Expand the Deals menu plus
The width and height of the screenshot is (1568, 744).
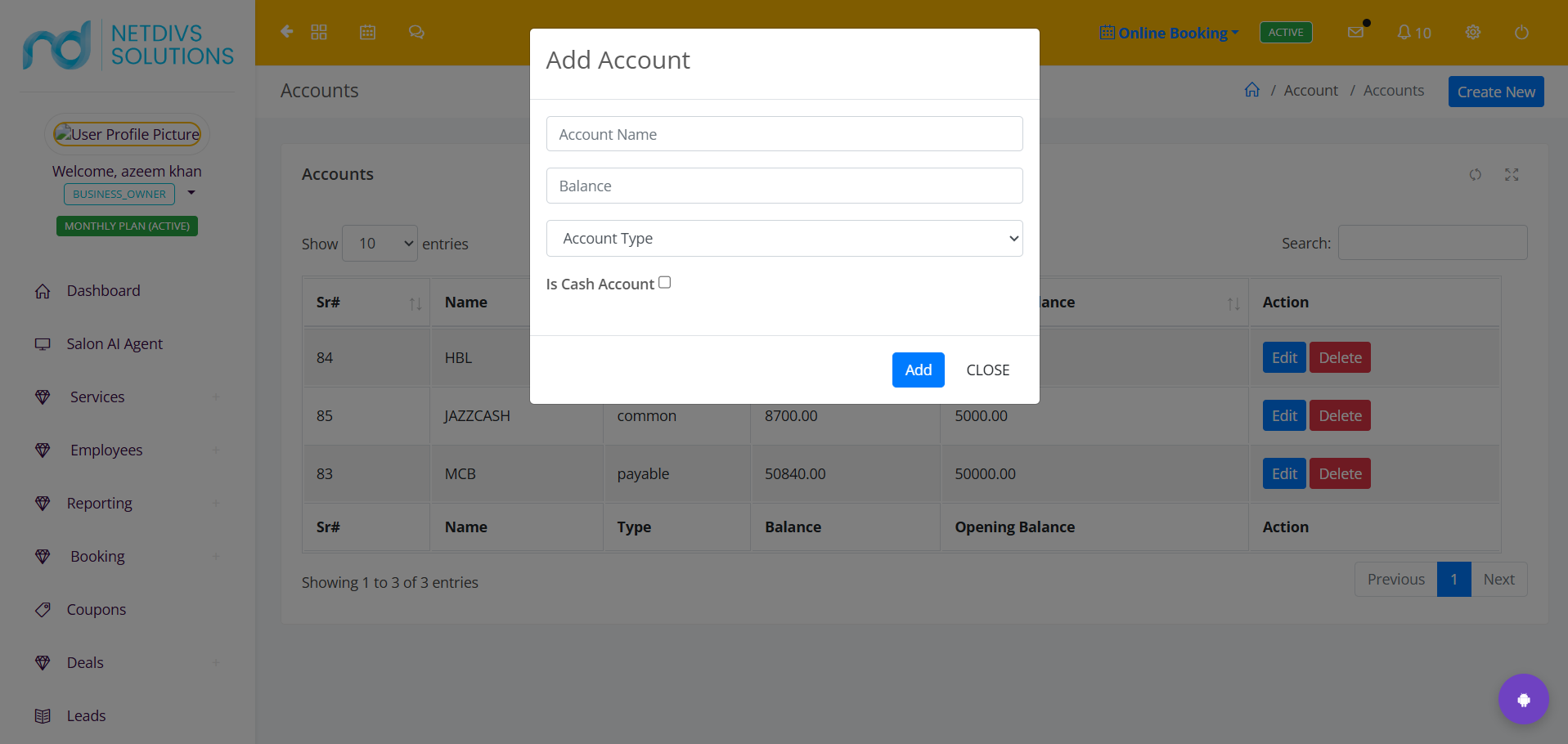pyautogui.click(x=216, y=663)
